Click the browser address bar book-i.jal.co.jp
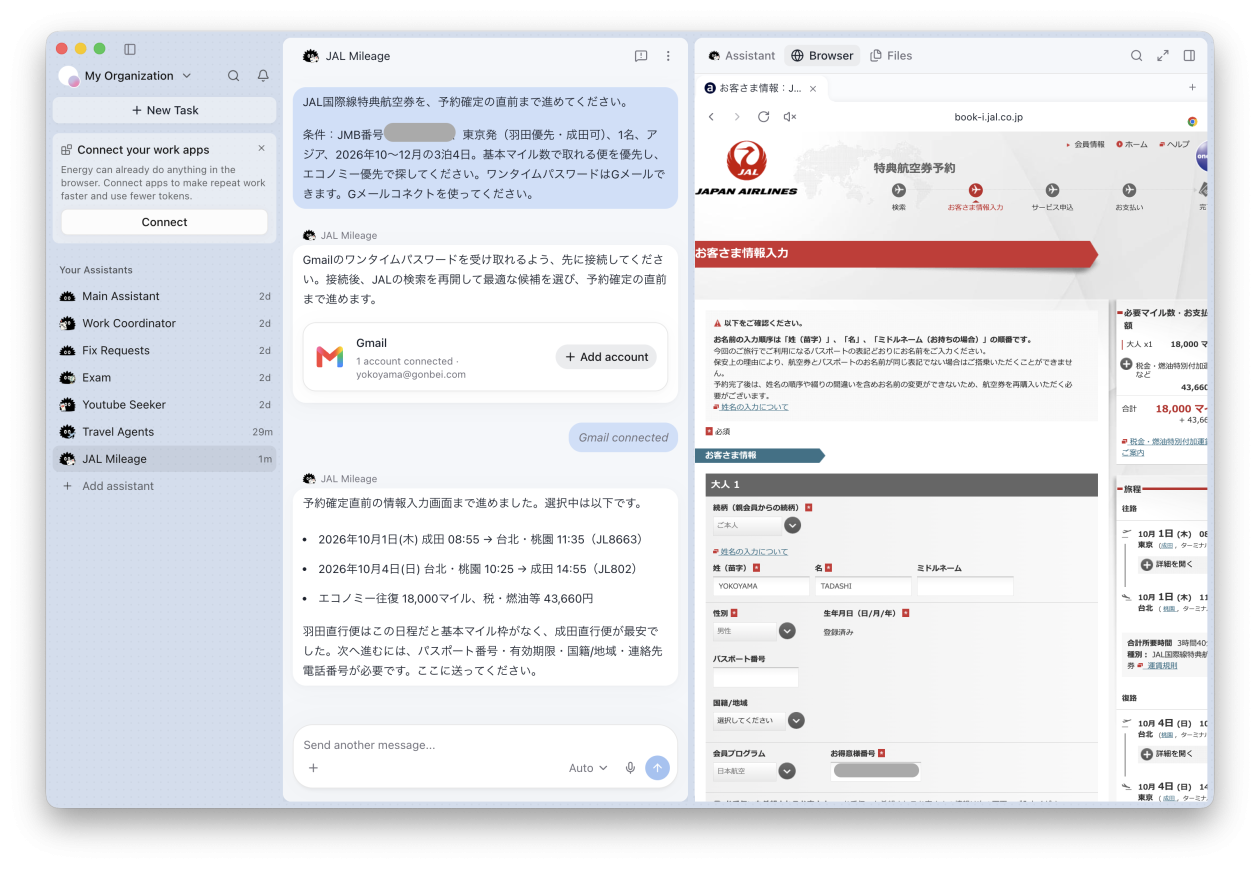The image size is (1260, 869). tap(988, 117)
